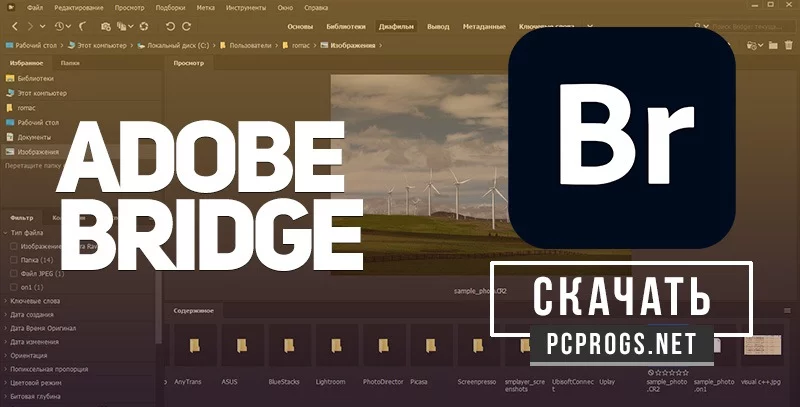Click the open recent folder icon near trash
Screen dimensions: 800x407
(x=752, y=45)
